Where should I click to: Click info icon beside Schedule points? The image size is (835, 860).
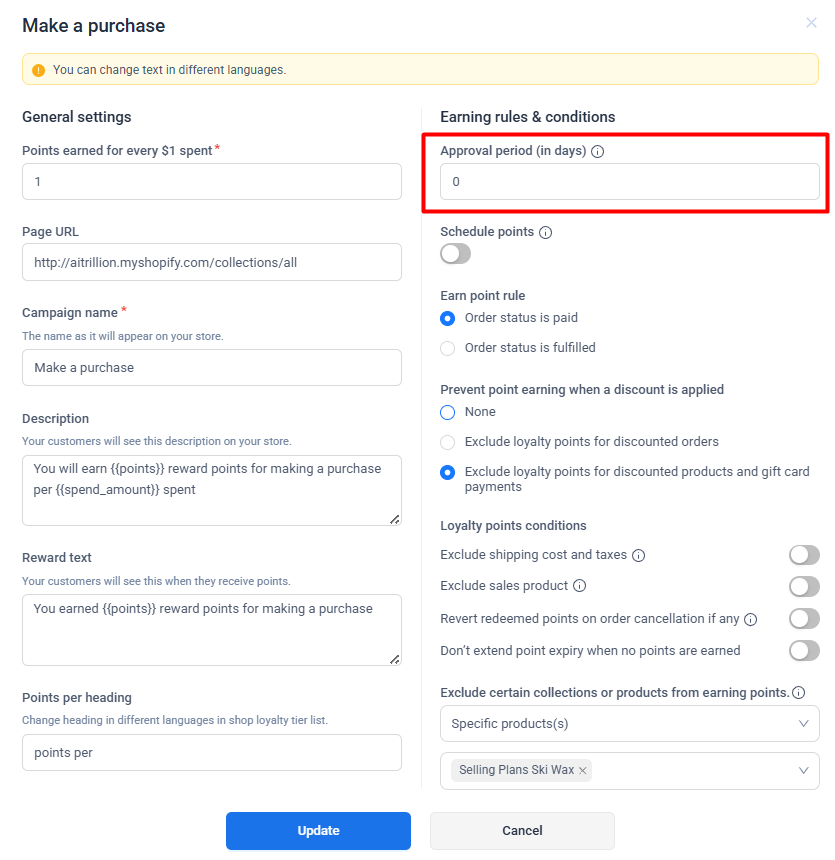(x=545, y=232)
